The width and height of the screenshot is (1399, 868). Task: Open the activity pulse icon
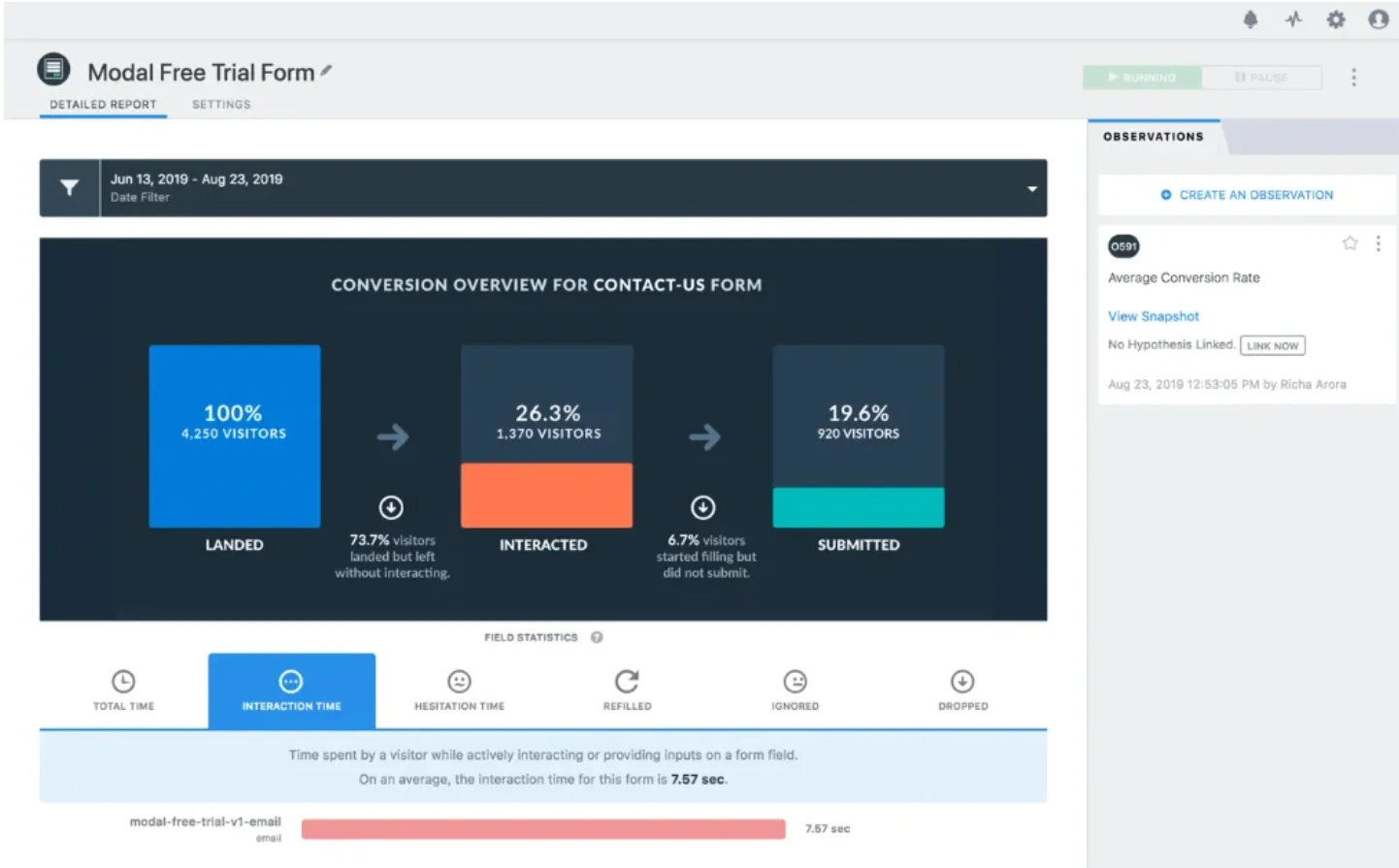[x=1293, y=19]
